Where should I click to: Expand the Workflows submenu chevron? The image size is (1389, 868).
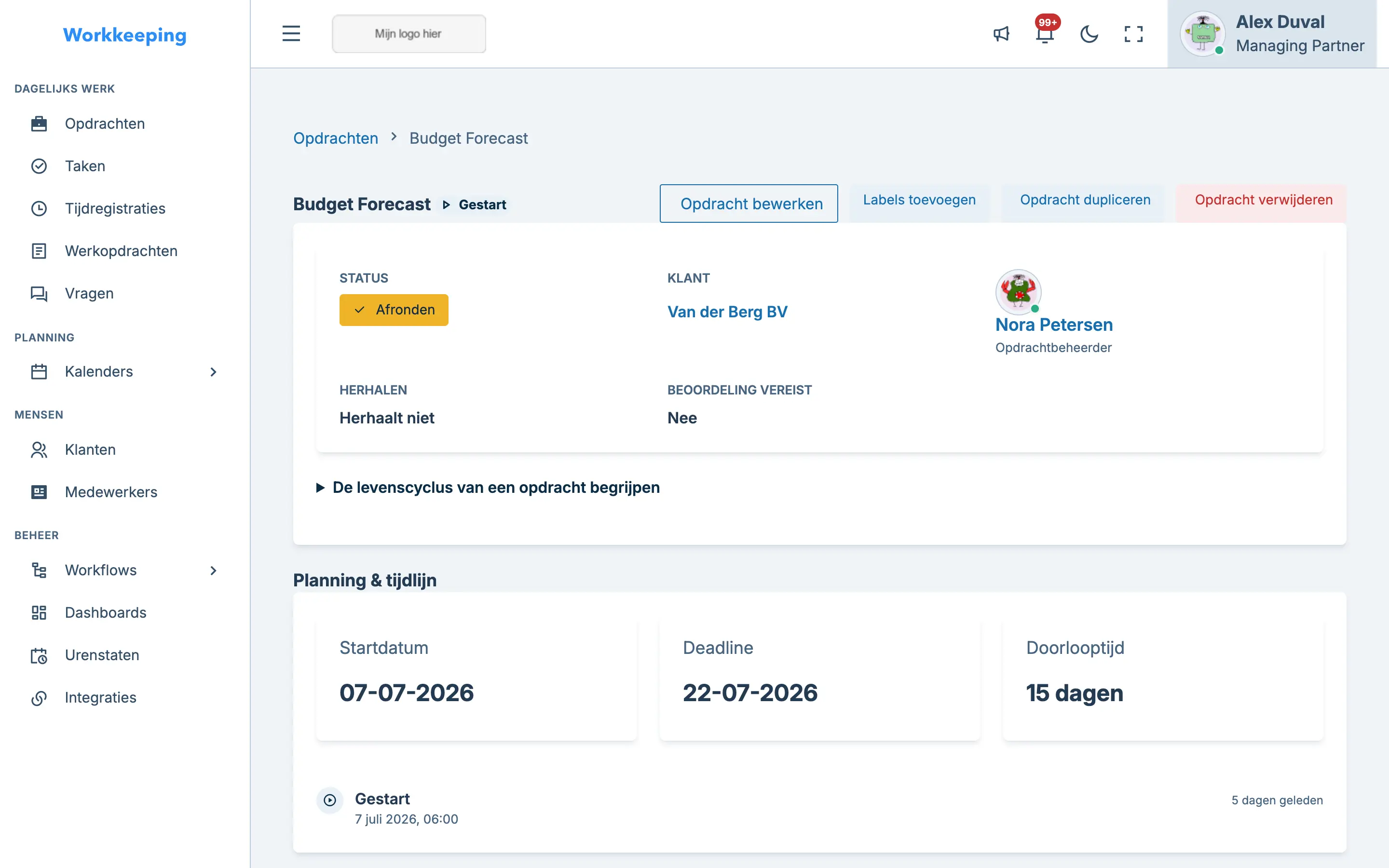point(214,570)
